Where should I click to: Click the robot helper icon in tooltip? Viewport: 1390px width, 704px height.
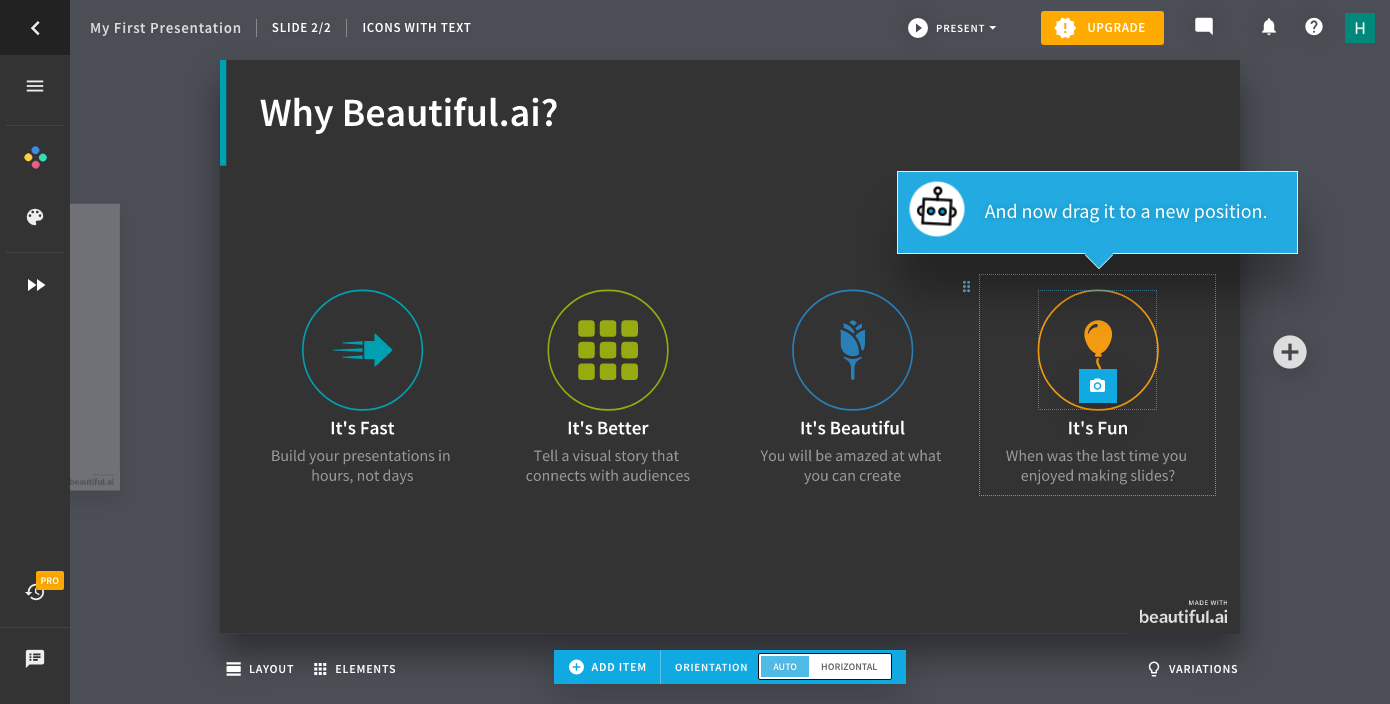[937, 210]
